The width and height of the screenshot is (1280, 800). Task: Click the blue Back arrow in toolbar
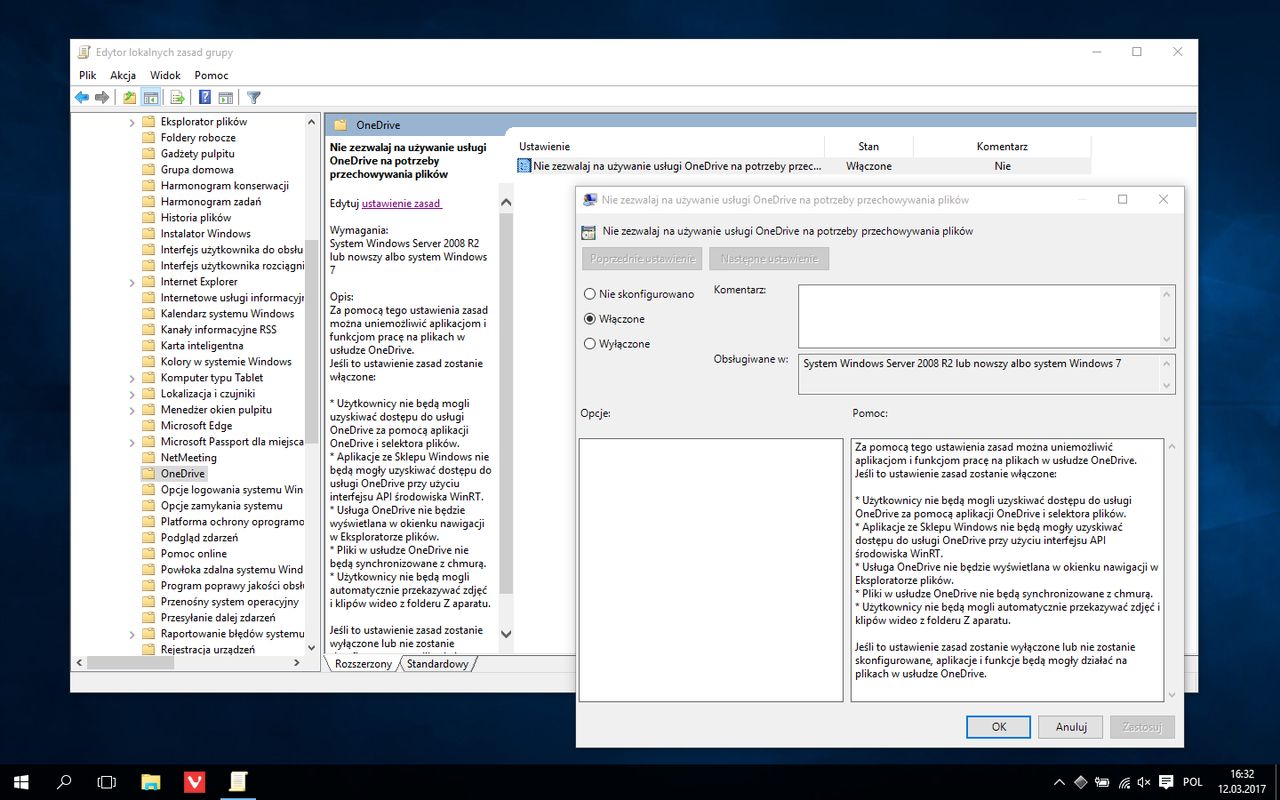click(82, 97)
